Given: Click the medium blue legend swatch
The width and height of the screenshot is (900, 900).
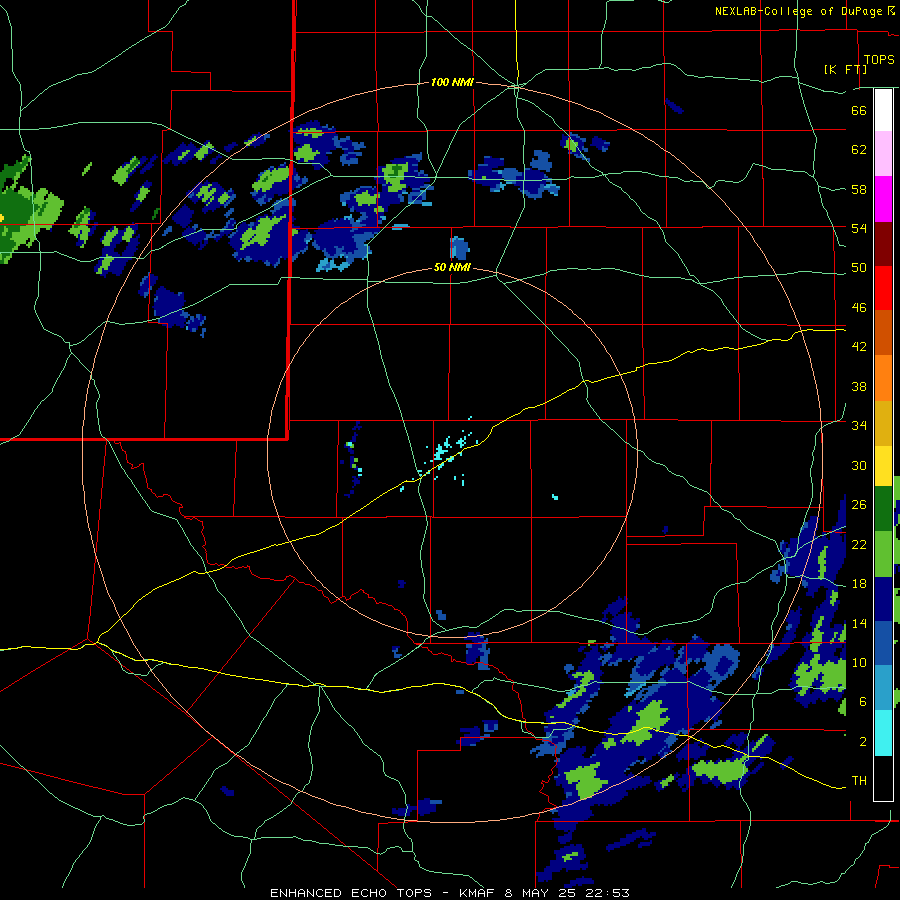Looking at the screenshot, I should [883, 643].
